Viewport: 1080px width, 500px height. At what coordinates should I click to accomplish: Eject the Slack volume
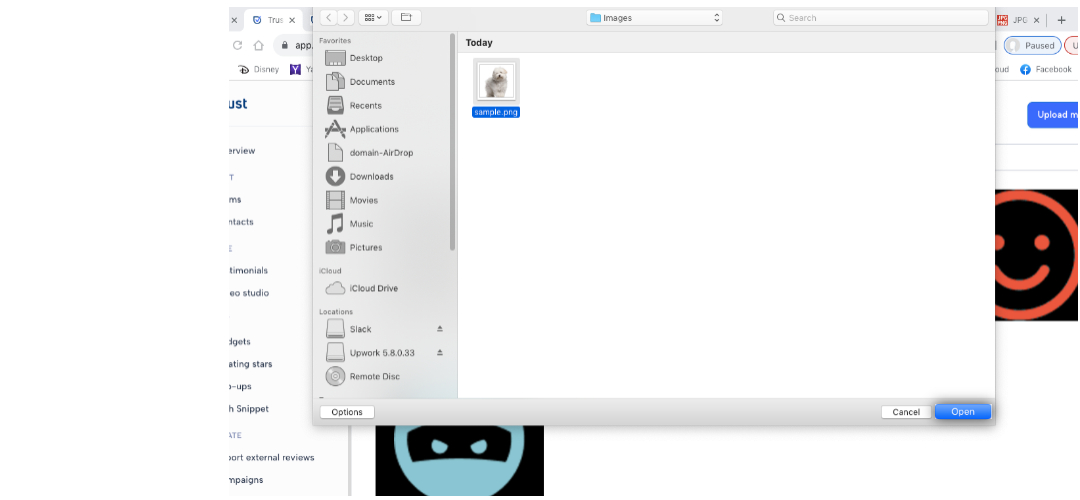pos(439,329)
